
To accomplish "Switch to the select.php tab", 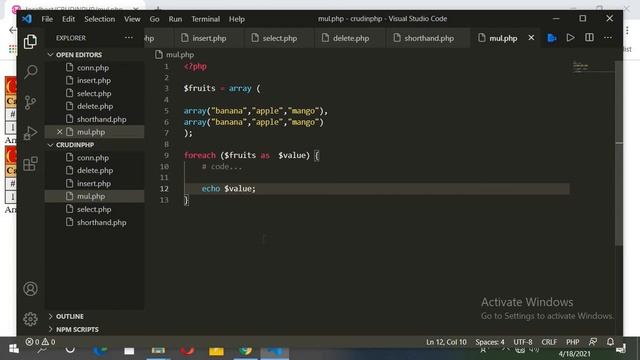I will pos(279,38).
